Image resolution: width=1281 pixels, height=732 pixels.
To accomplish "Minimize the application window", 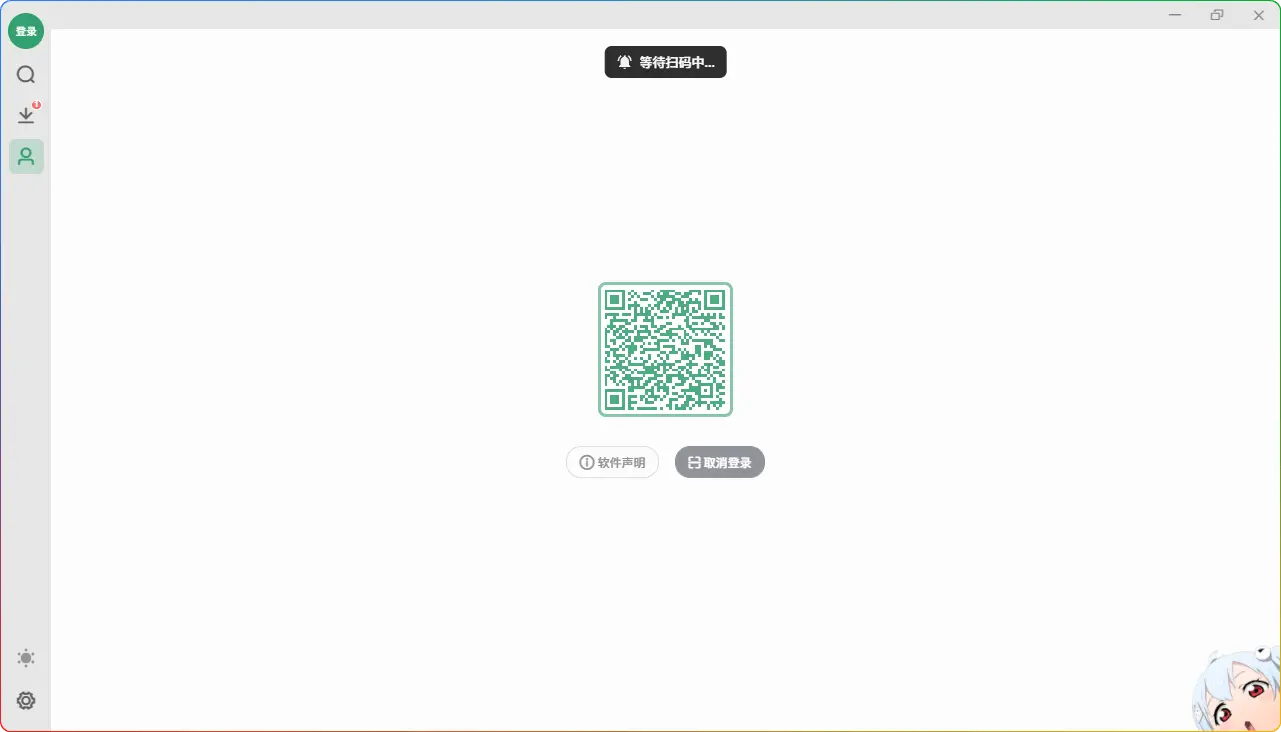I will click(1175, 15).
